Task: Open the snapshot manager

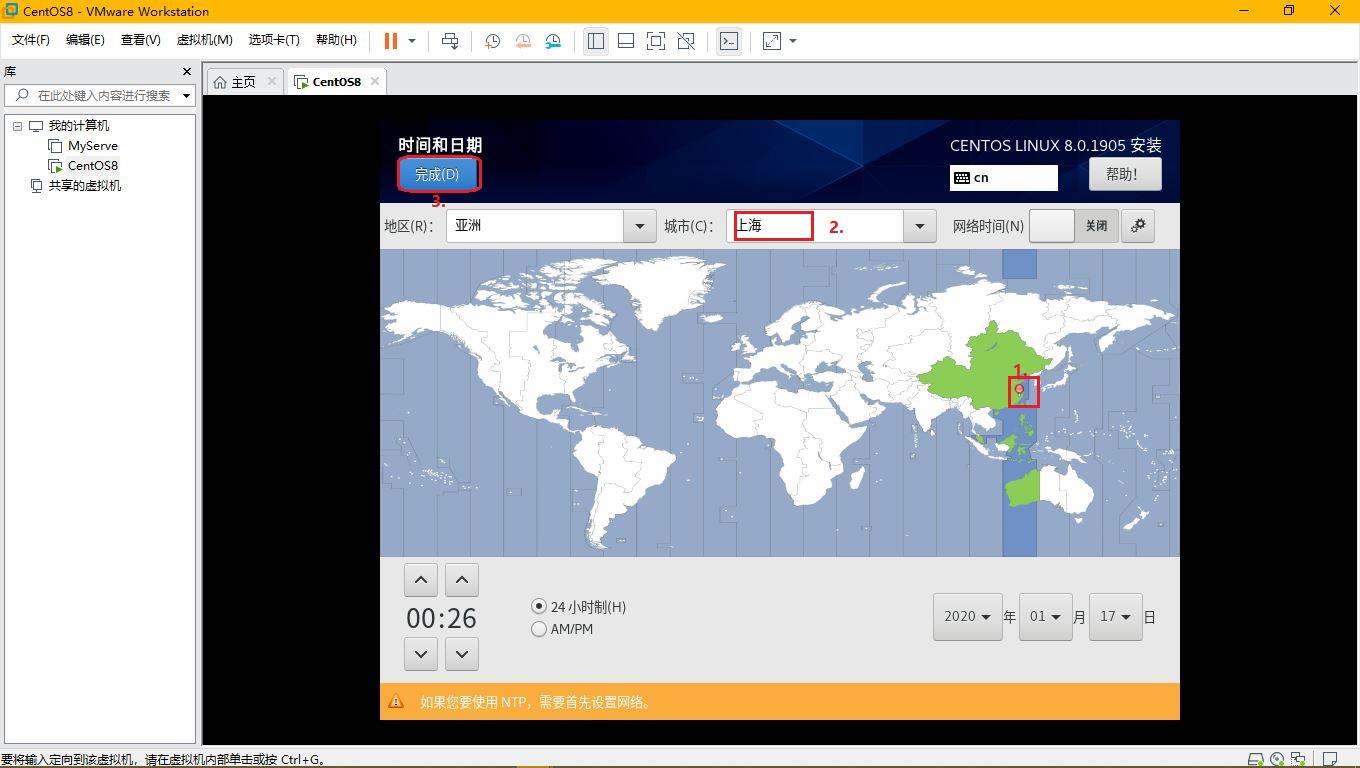Action: pos(553,41)
